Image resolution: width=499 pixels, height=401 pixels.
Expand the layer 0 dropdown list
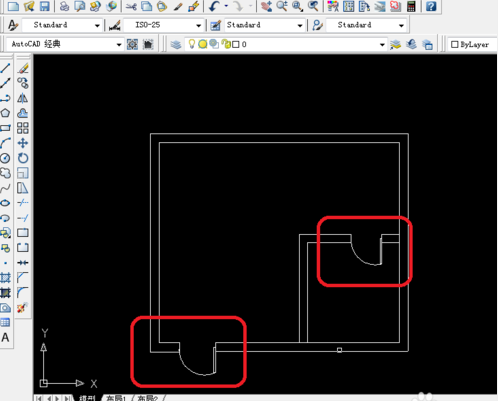pyautogui.click(x=382, y=44)
